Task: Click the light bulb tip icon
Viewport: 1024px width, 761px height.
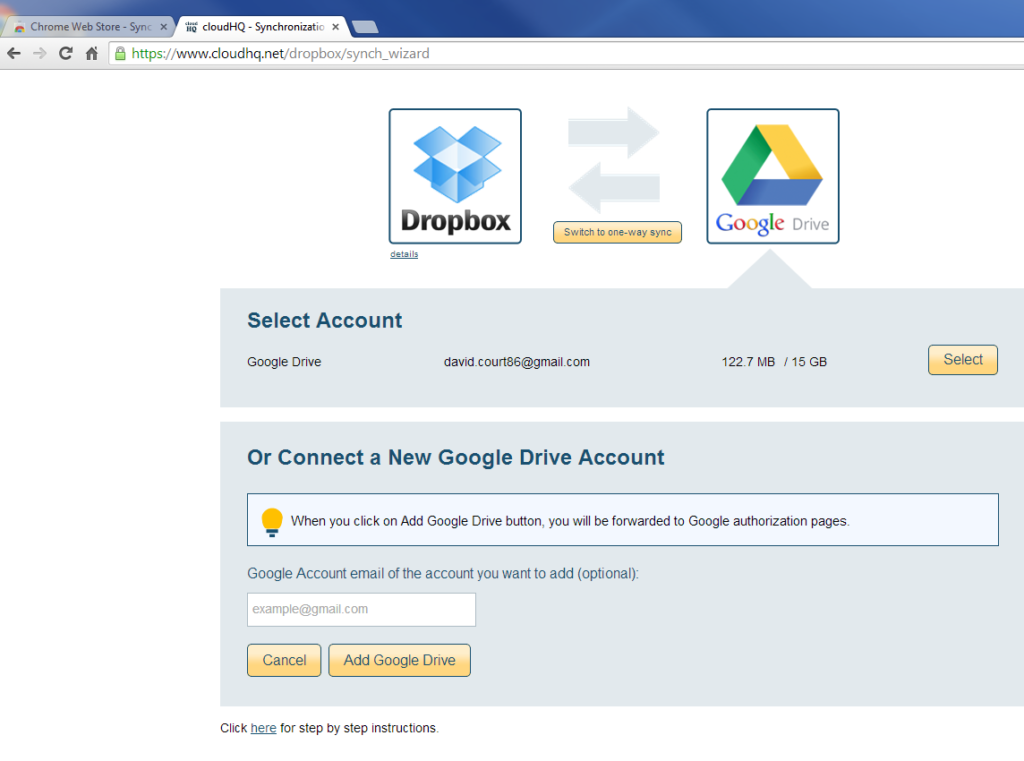Action: (271, 520)
